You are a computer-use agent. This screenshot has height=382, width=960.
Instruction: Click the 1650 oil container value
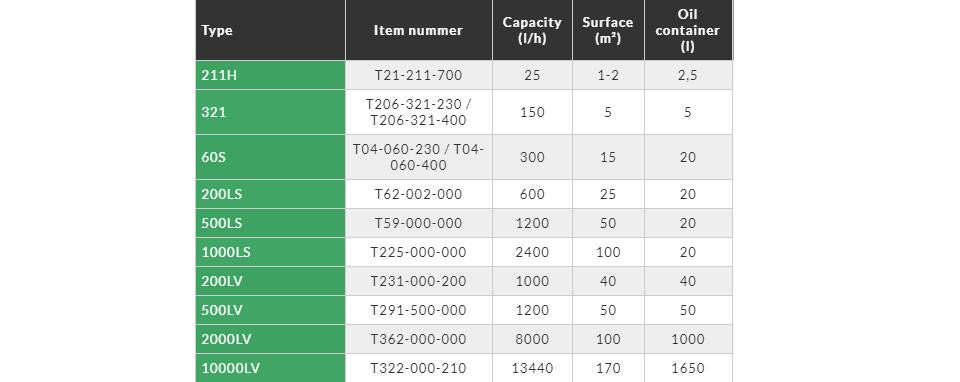(688, 368)
